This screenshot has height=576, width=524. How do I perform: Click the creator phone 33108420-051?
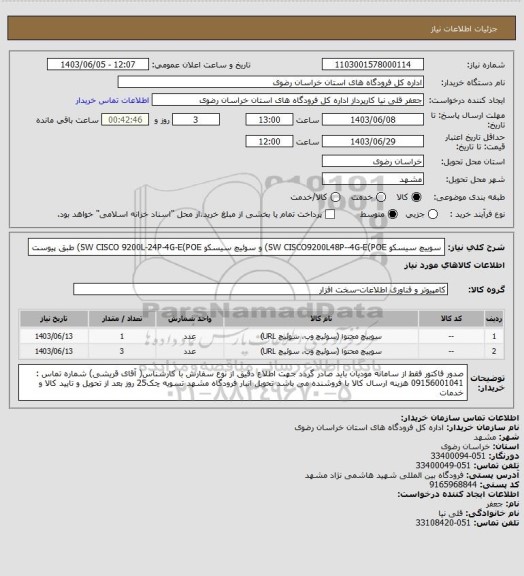coord(443,523)
